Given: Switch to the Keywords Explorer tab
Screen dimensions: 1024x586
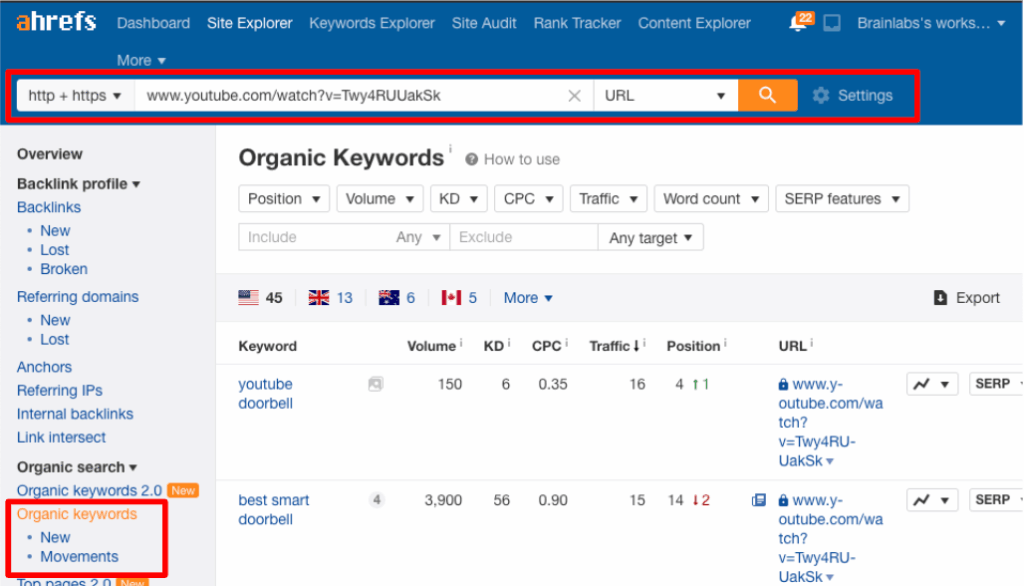Looking at the screenshot, I should click(x=371, y=22).
